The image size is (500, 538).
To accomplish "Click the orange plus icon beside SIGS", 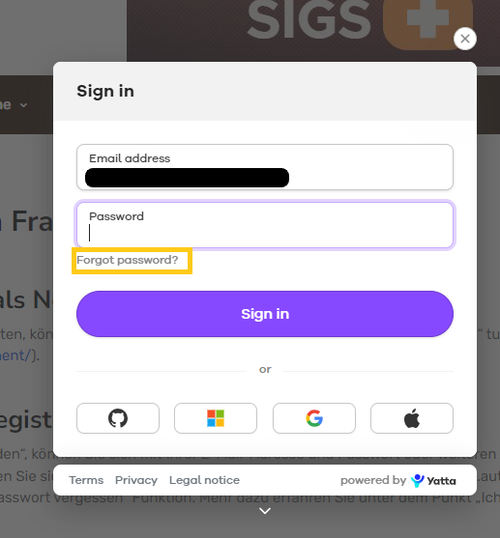I will (x=428, y=24).
